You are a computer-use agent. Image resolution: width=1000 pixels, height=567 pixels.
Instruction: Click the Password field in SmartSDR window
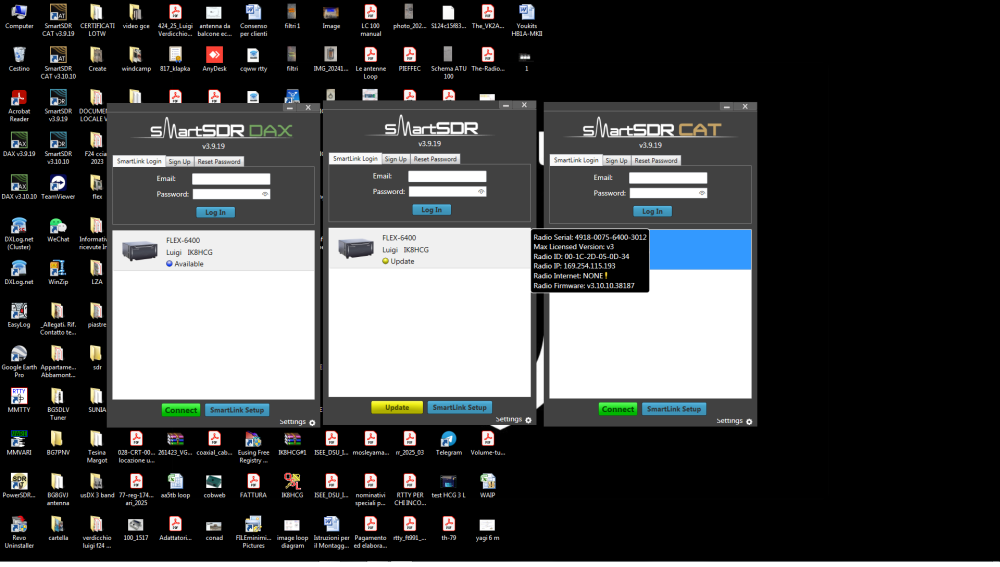click(x=447, y=191)
